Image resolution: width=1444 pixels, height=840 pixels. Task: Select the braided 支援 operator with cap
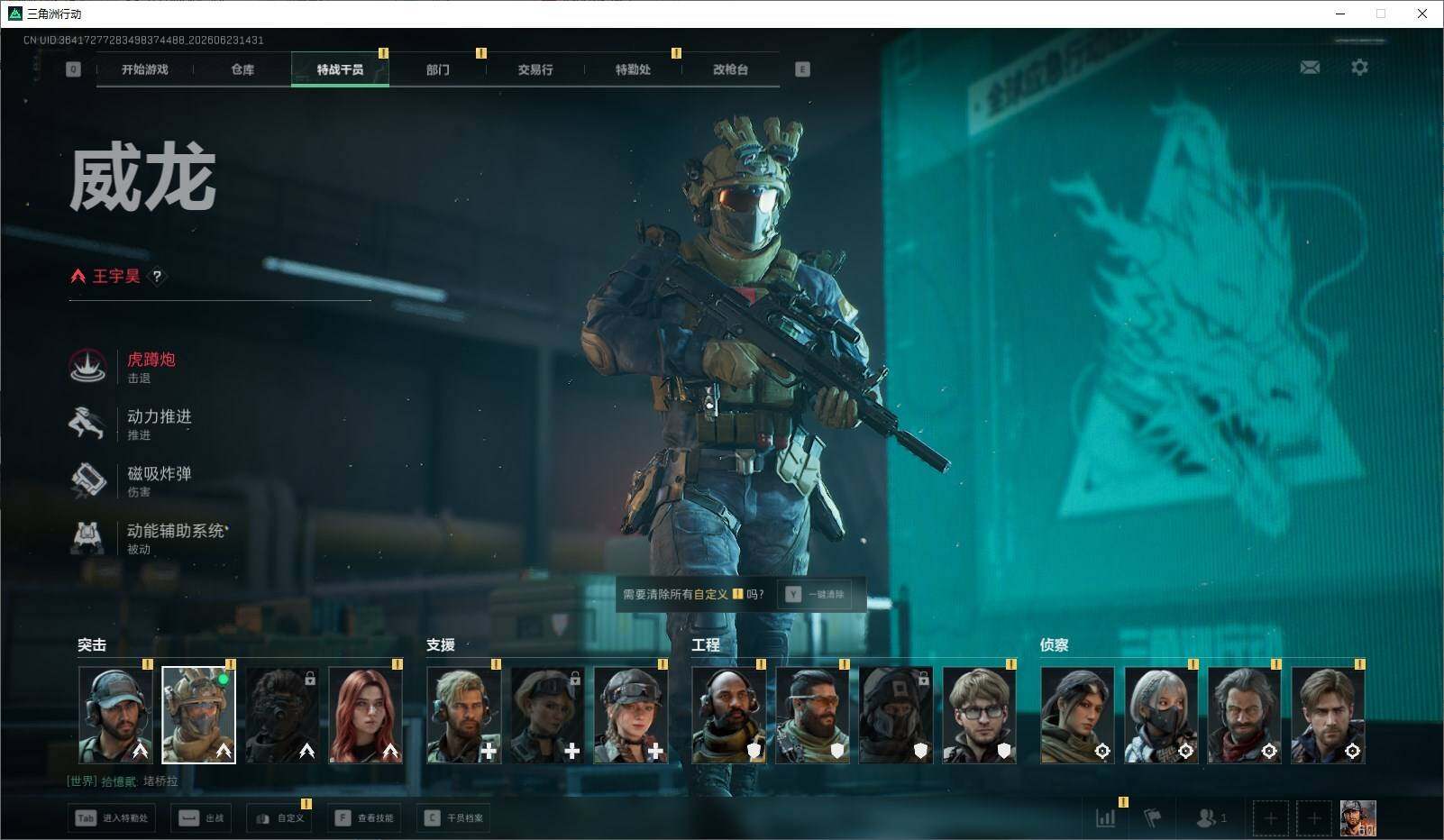click(630, 715)
